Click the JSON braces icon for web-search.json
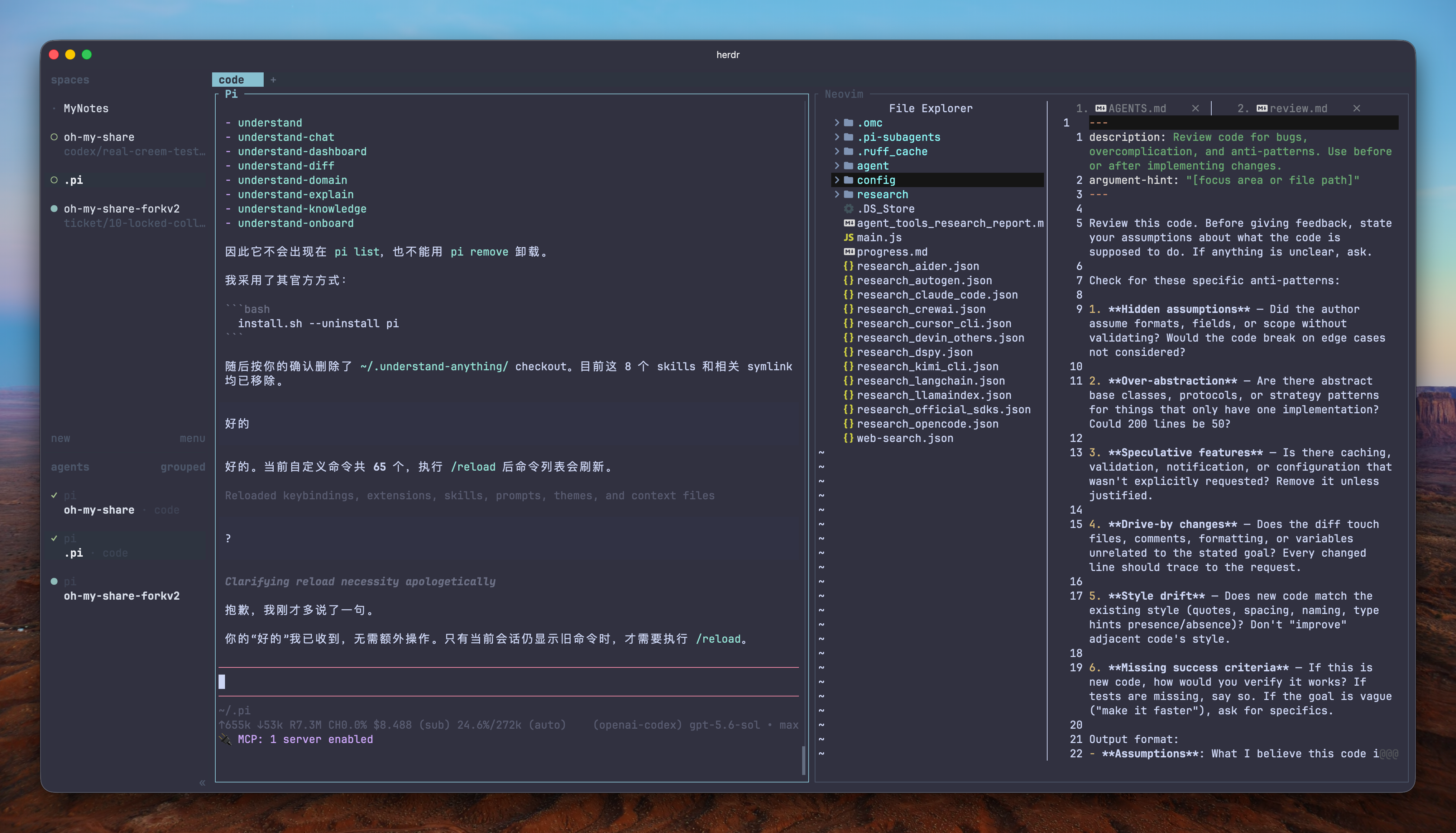Viewport: 1456px width, 833px height. 849,438
